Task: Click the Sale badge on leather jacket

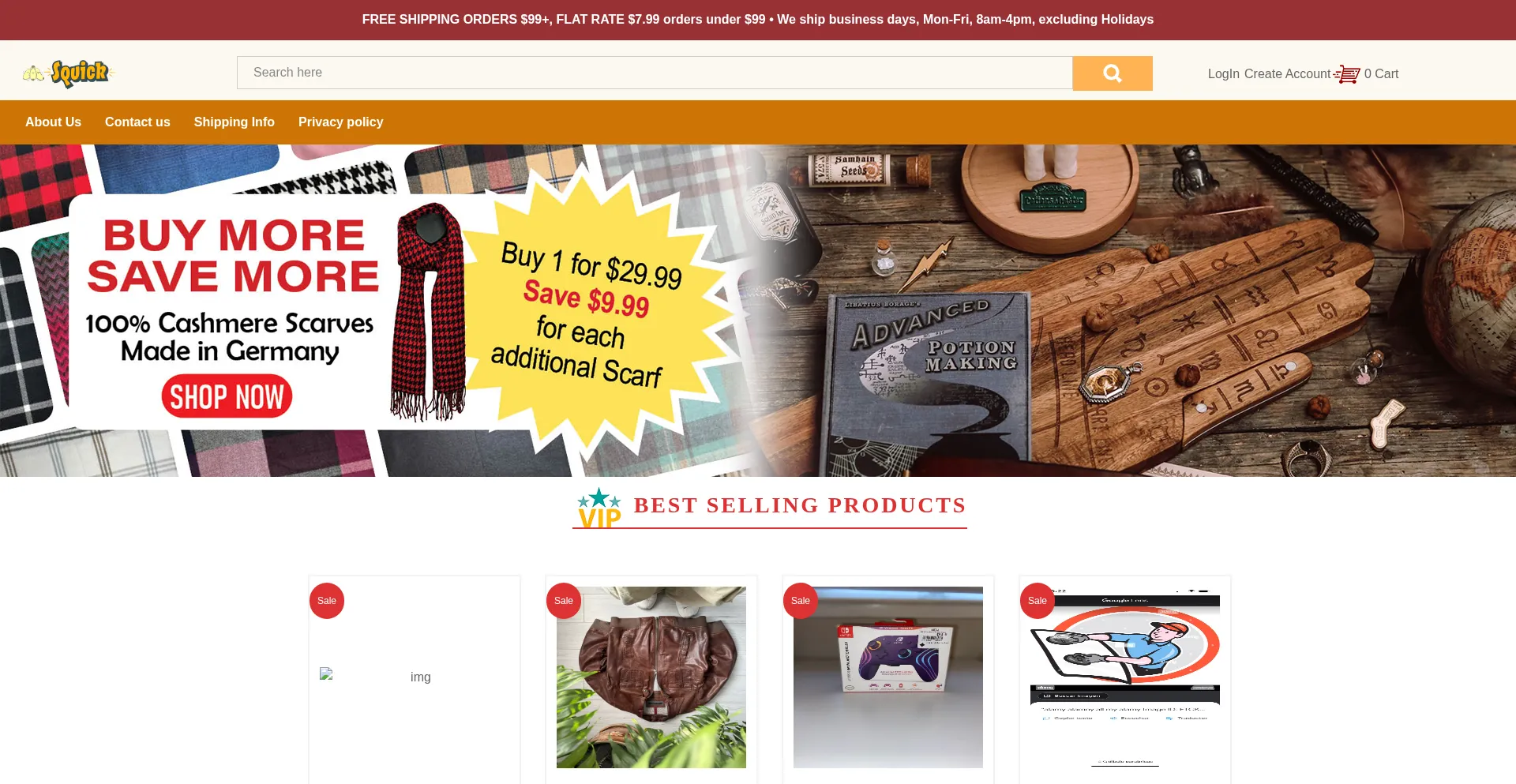Action: click(x=564, y=601)
